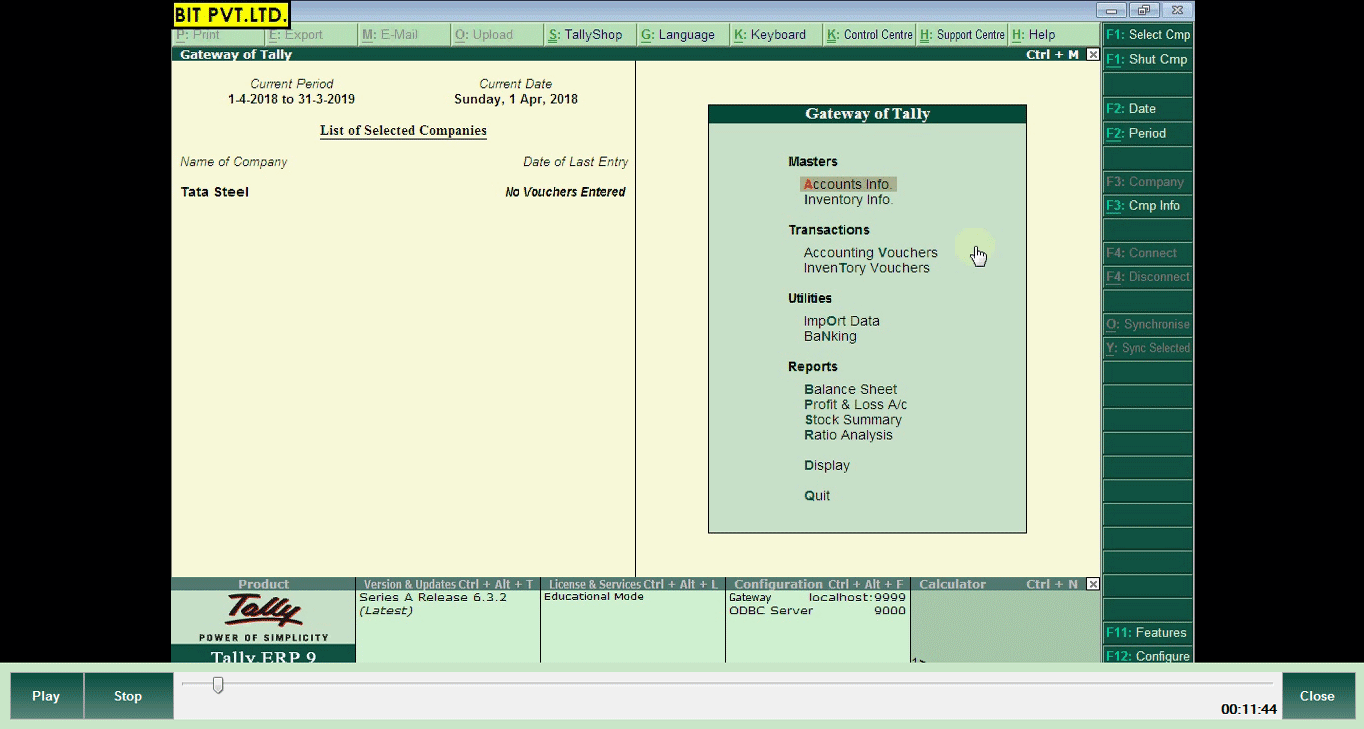Open the Support Centre
This screenshot has width=1364, height=729.
coord(961,35)
